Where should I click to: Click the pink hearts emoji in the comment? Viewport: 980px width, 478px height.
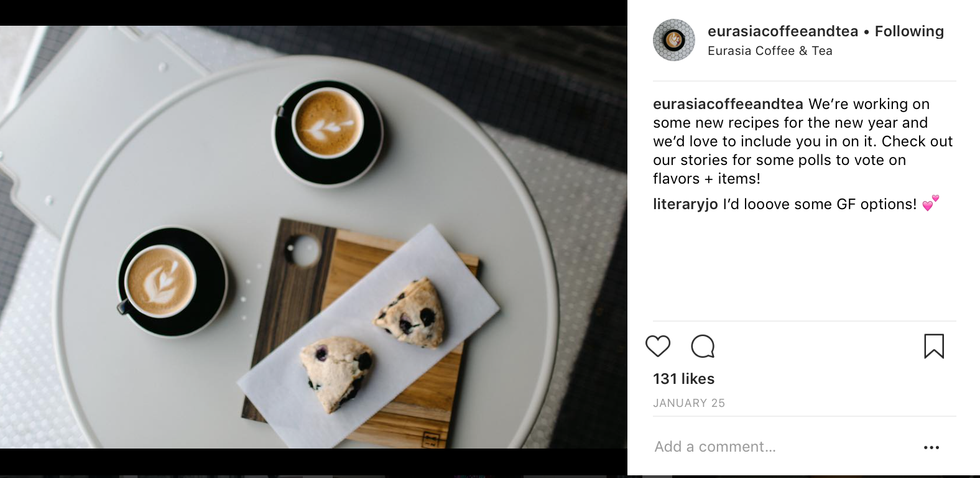(931, 203)
